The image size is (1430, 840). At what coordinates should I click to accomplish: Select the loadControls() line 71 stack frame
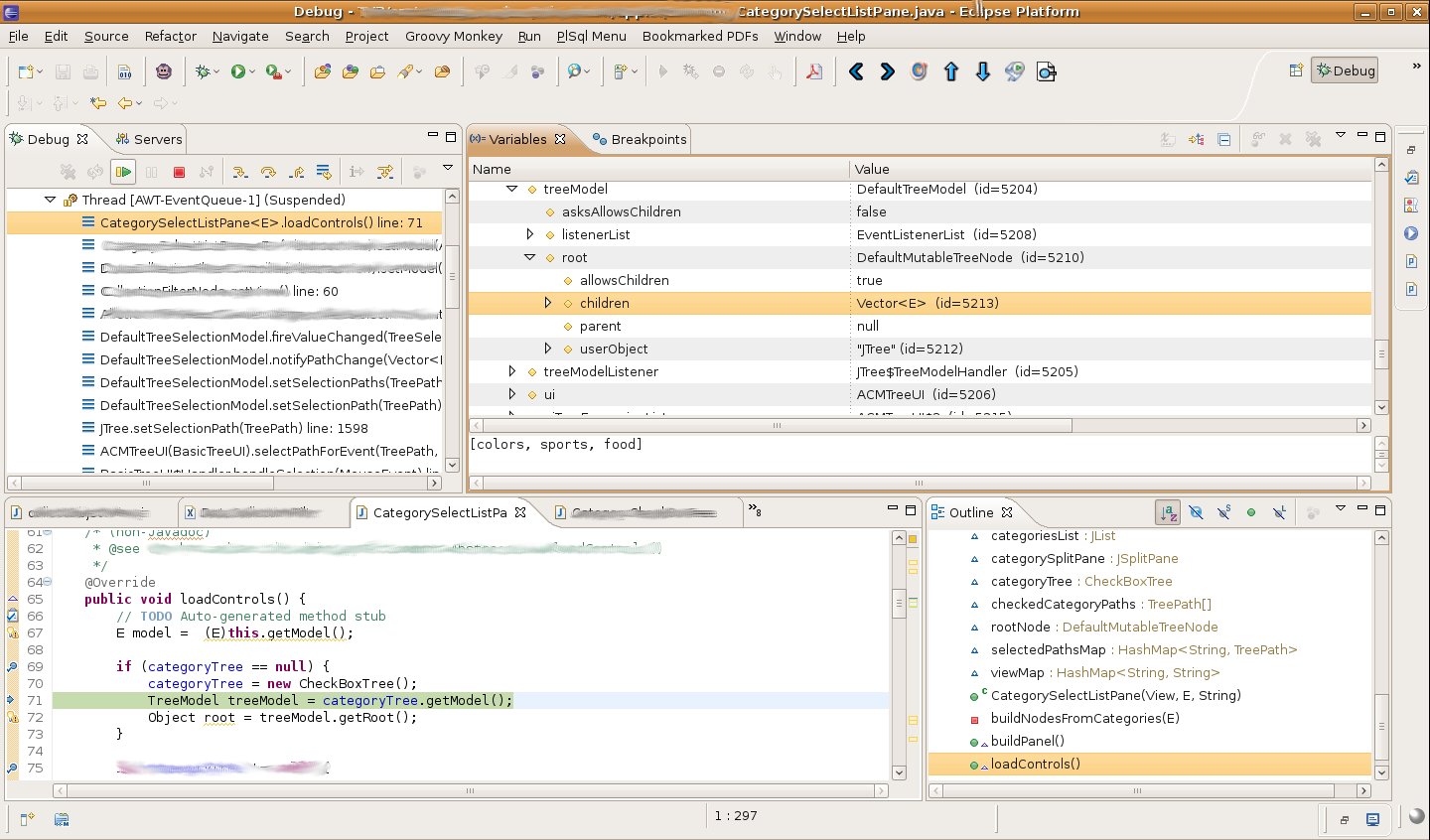coord(226,222)
